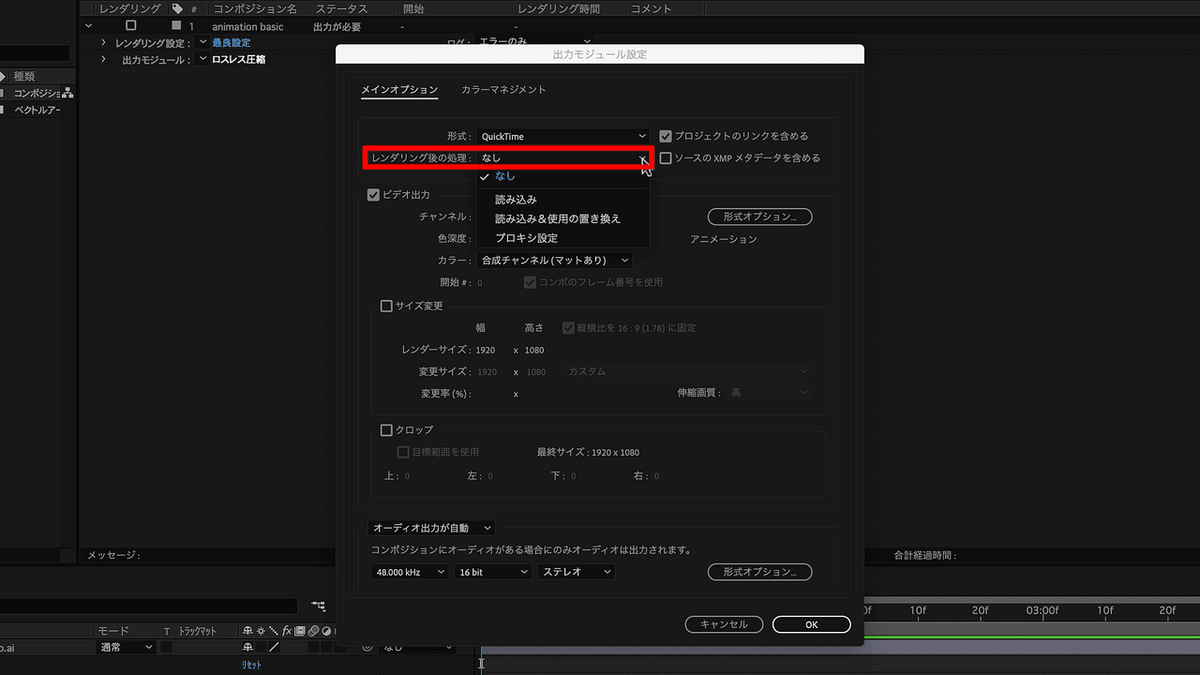Open the カラー composite channel dropdown

point(555,259)
